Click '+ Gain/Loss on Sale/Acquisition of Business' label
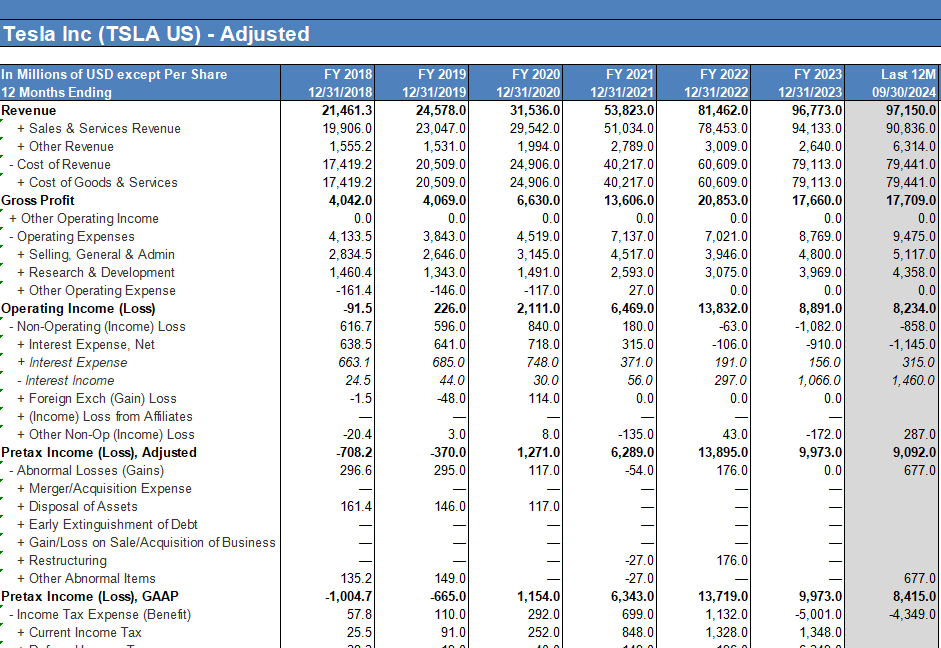The image size is (941, 648). click(146, 542)
